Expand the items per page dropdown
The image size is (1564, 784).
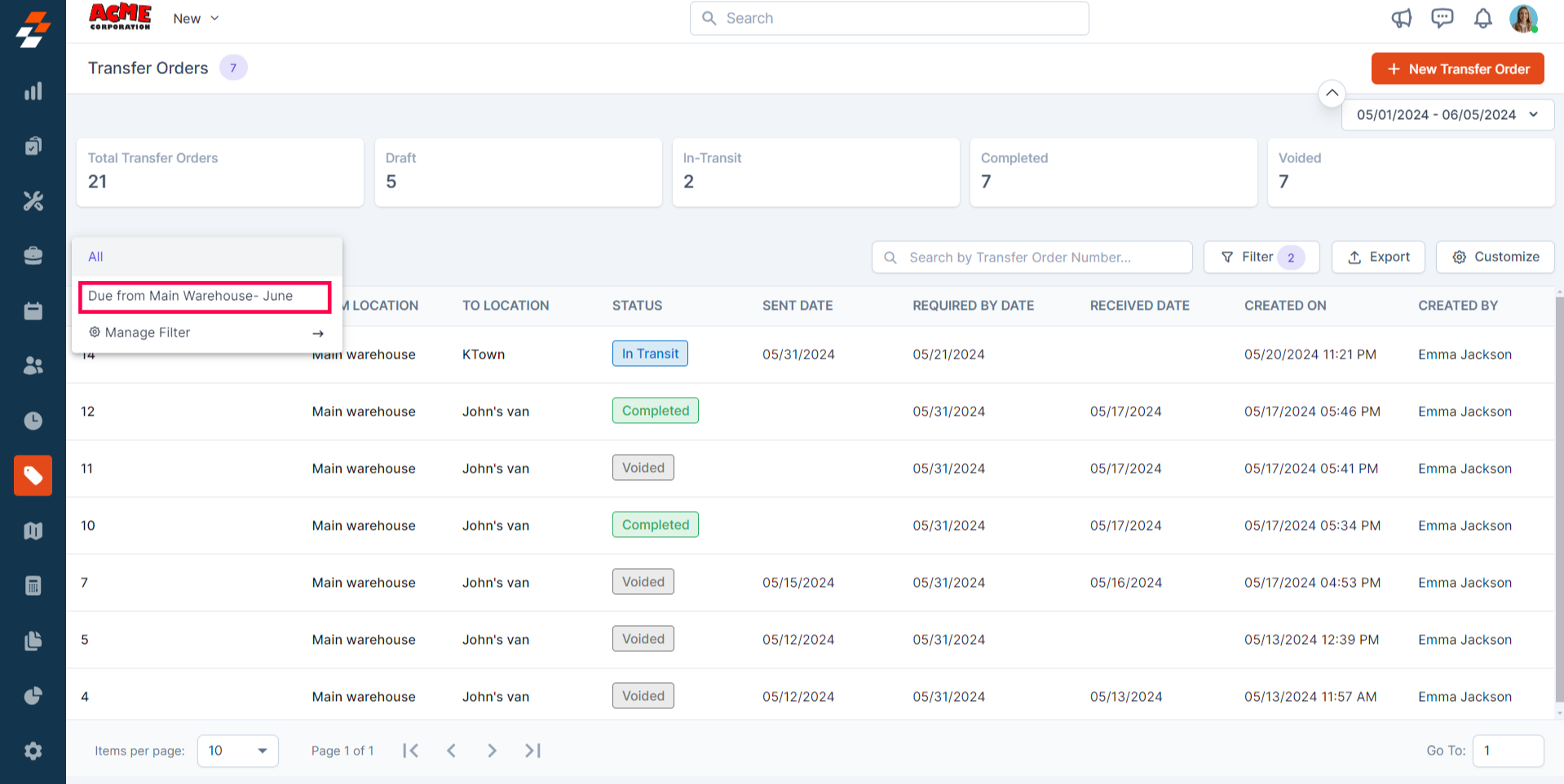[x=238, y=751]
